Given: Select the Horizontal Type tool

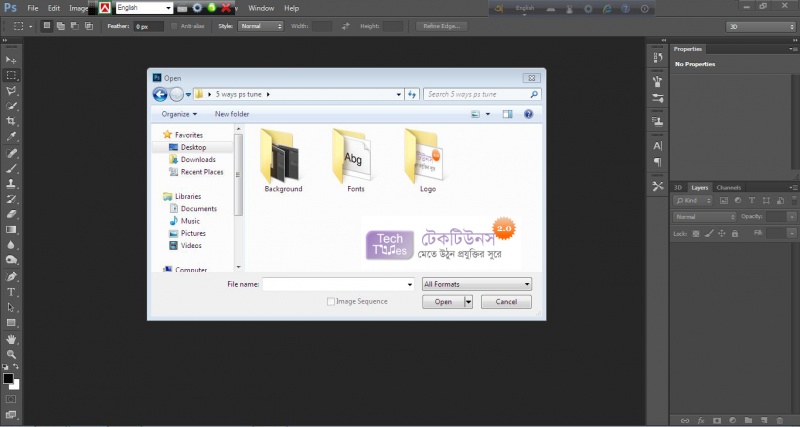Looking at the screenshot, I should tap(11, 292).
